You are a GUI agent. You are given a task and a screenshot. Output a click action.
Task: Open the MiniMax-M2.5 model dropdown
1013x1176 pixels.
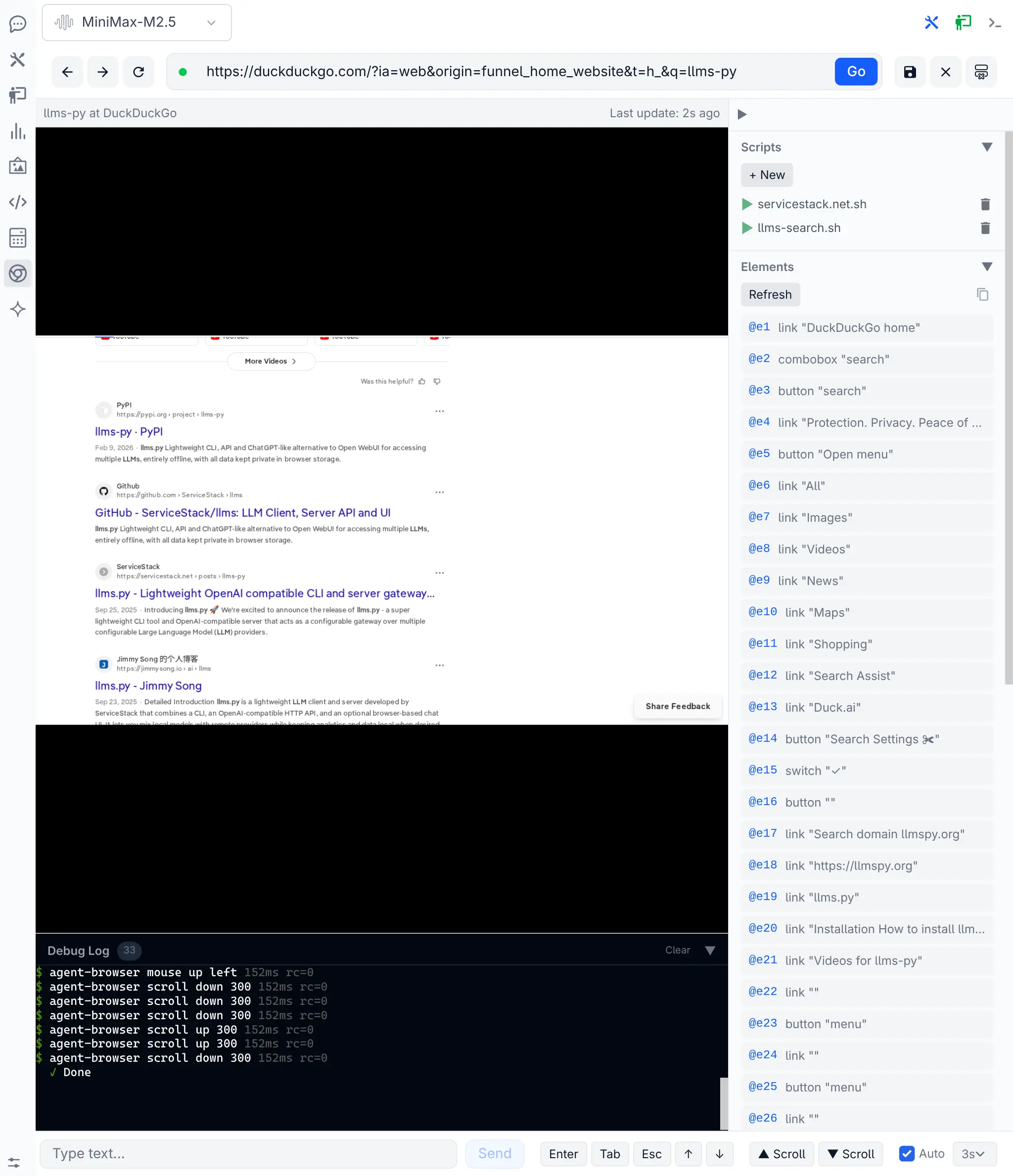[137, 22]
